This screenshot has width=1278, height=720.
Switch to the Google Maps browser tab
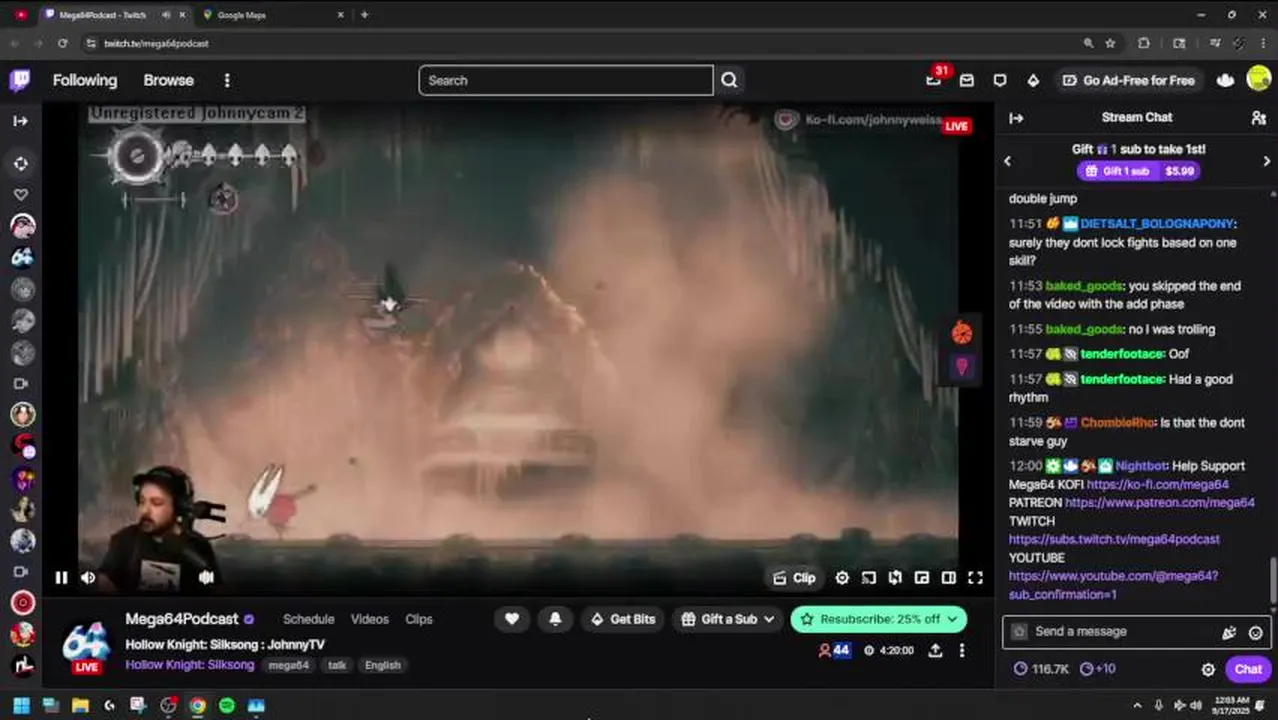tap(270, 15)
